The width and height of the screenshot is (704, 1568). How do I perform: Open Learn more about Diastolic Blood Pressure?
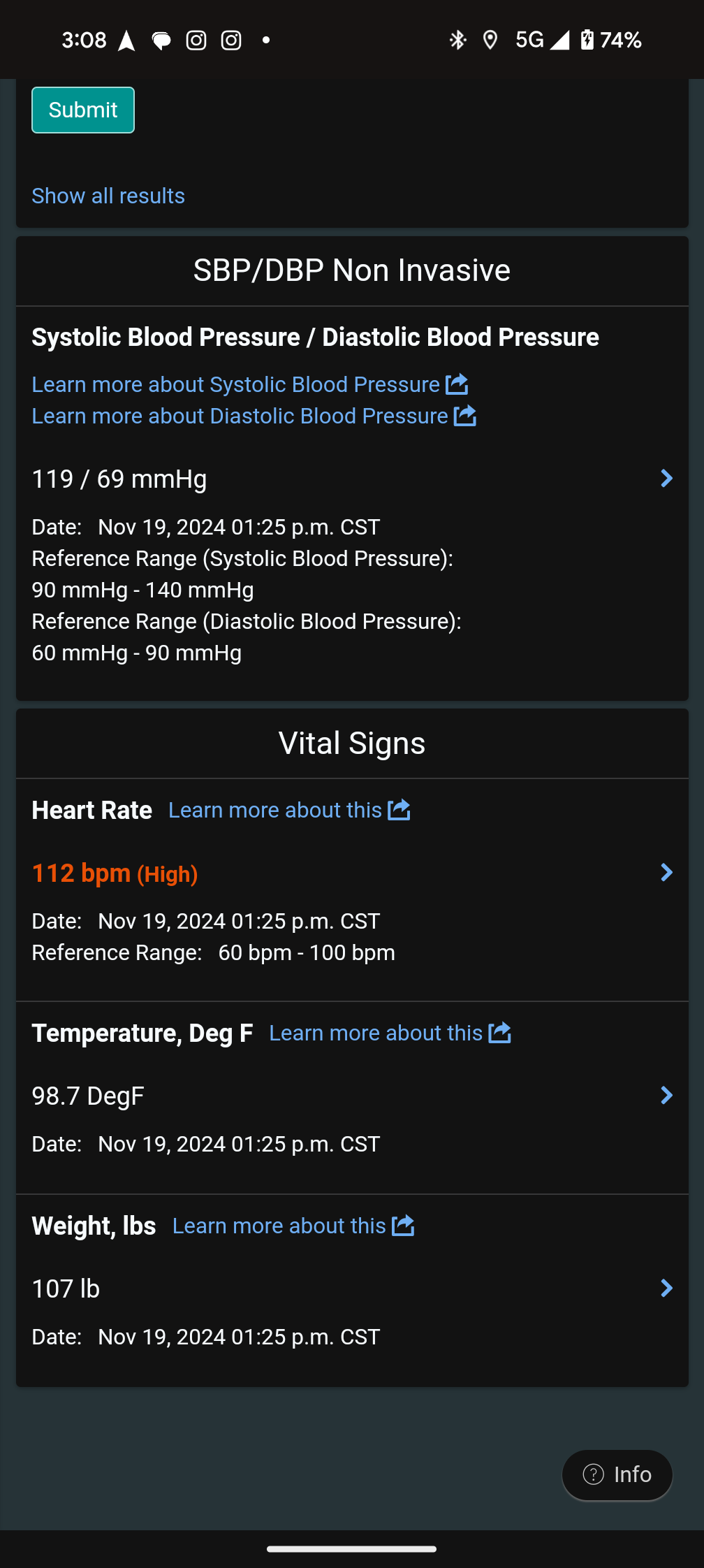240,416
